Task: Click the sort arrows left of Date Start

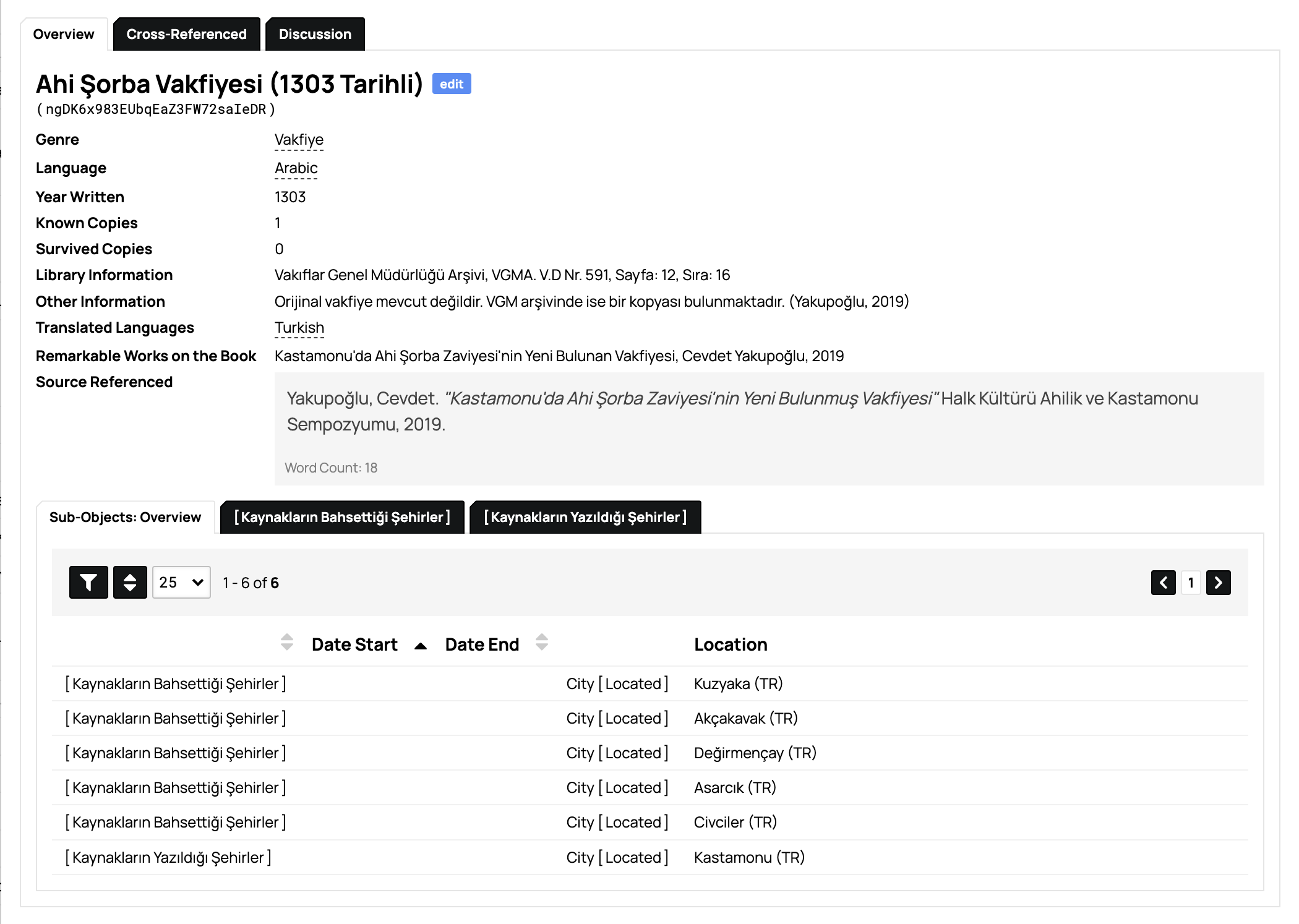Action: (287, 644)
